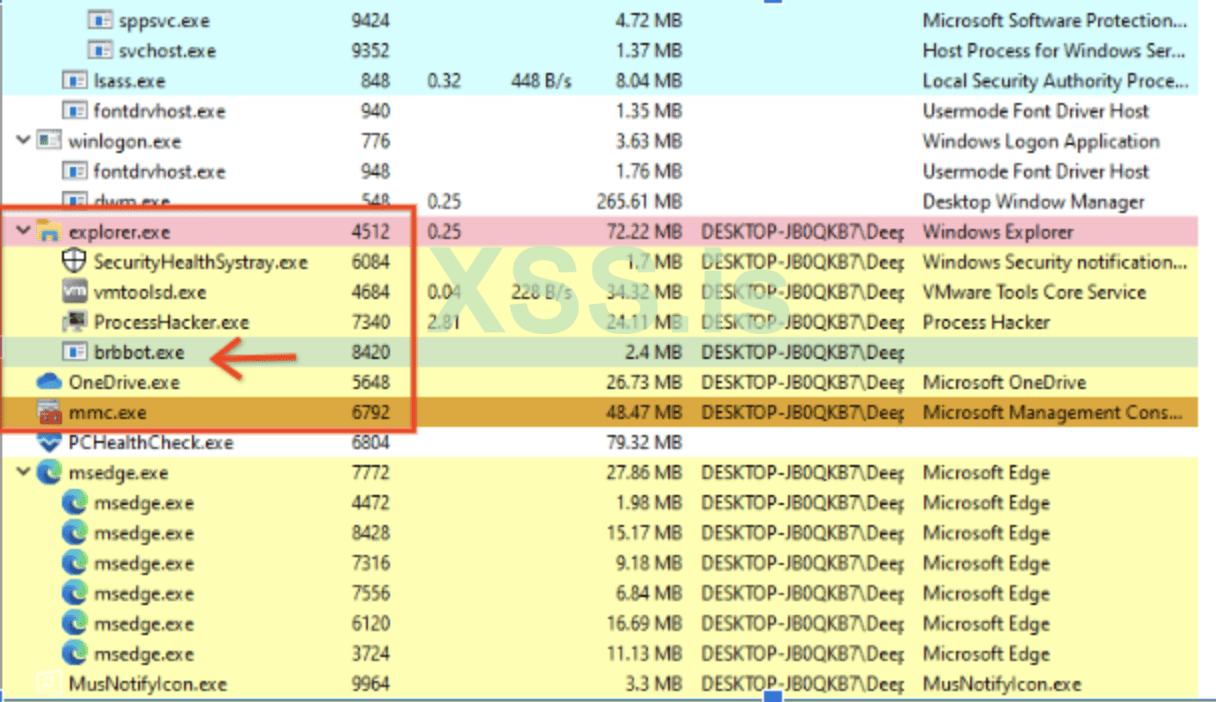Select the brbbot.exe process name
The width and height of the screenshot is (1216, 702).
[139, 352]
